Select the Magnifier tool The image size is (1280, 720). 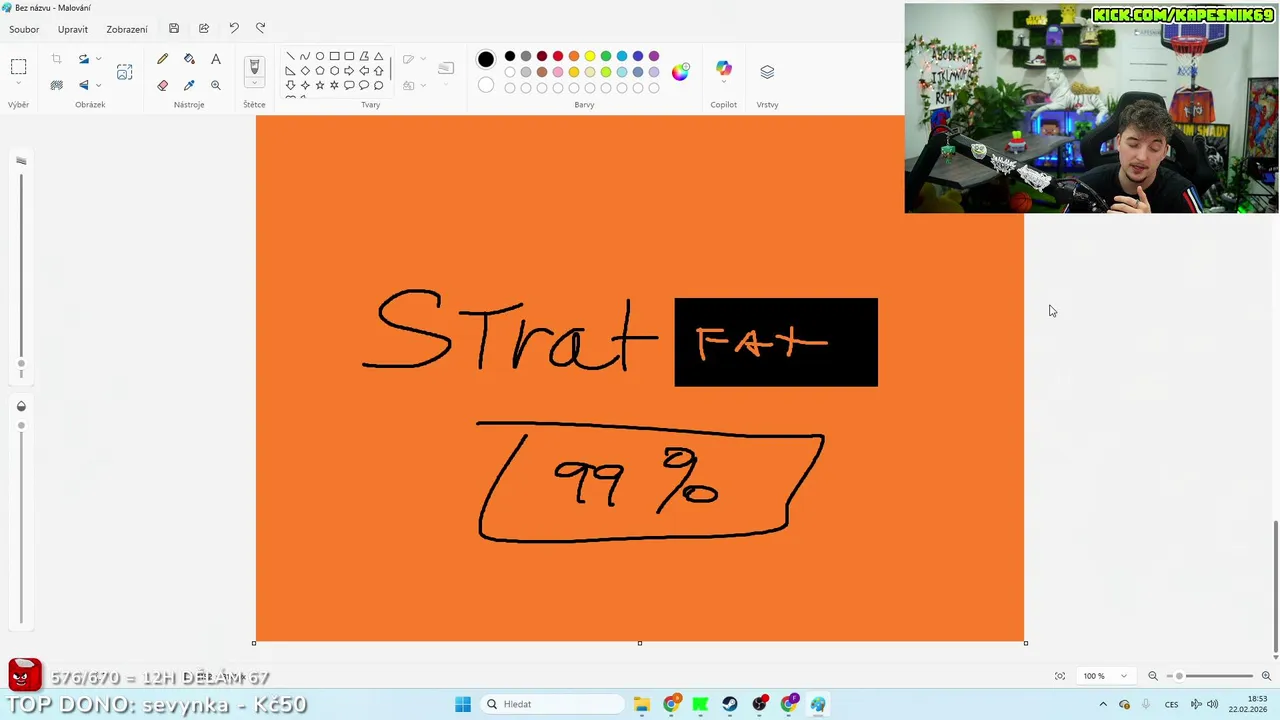pyautogui.click(x=216, y=85)
